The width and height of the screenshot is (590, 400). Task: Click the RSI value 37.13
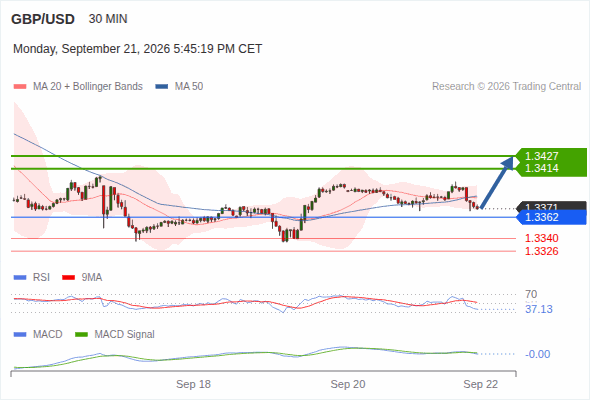[x=539, y=309]
